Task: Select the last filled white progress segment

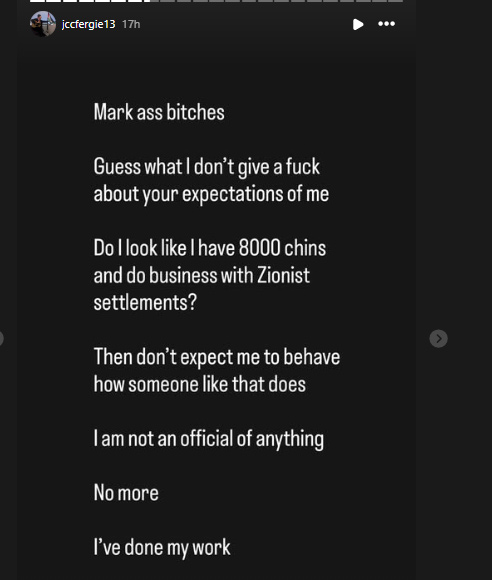Action: tap(135, 1)
